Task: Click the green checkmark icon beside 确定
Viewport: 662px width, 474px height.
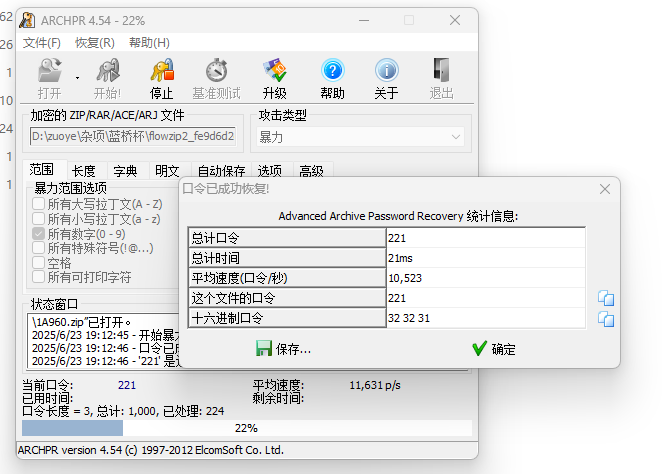Action: (479, 348)
